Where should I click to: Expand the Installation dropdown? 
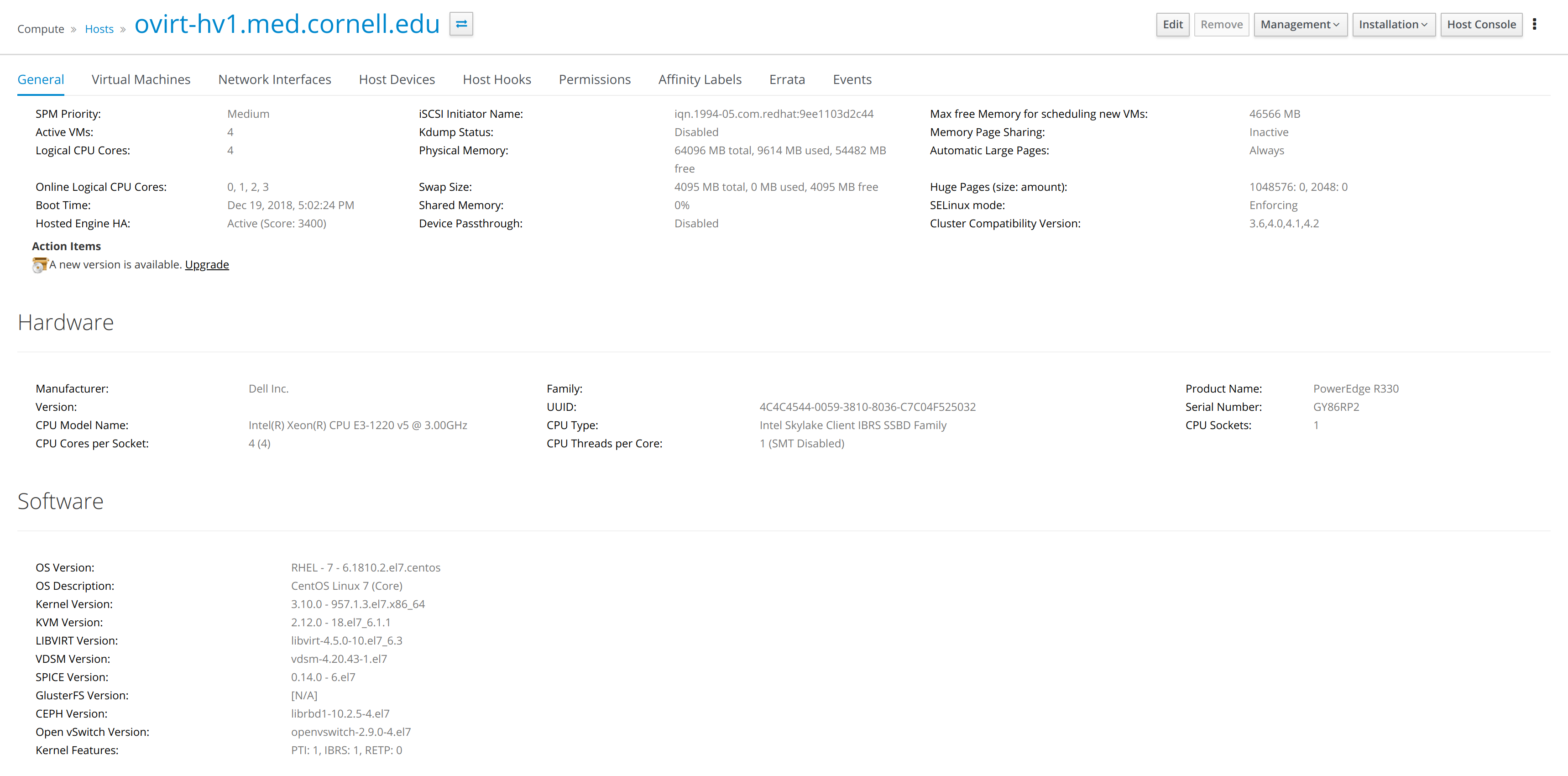pos(1393,24)
